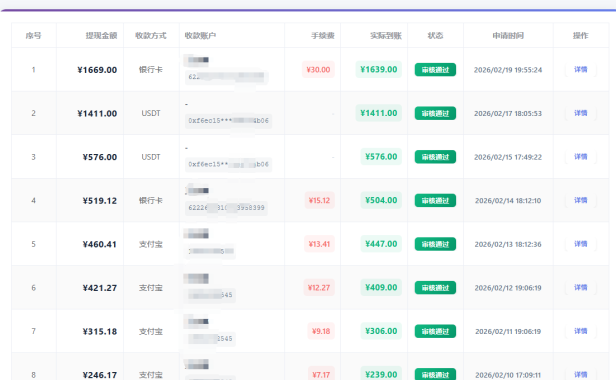Screen dimensions: 616x380
Task: Click the timestamp 2026/02/14 18:12:10
Action: 508,201
